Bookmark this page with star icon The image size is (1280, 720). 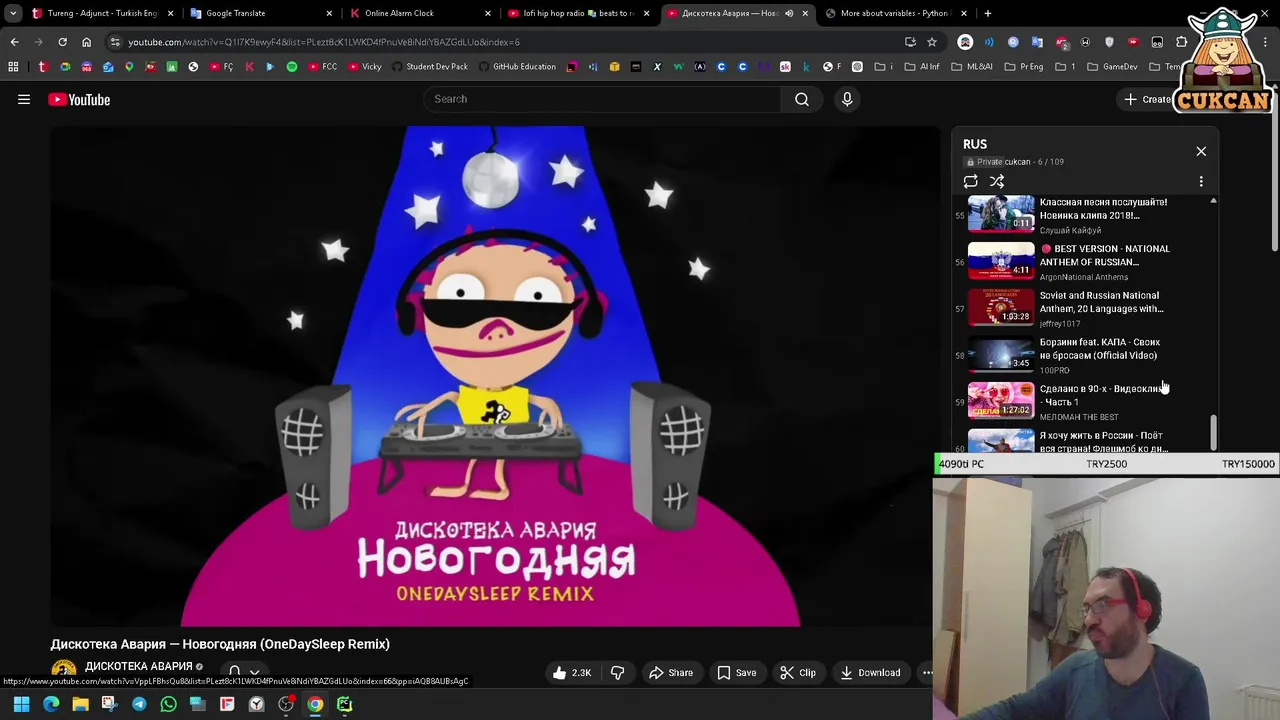point(932,42)
